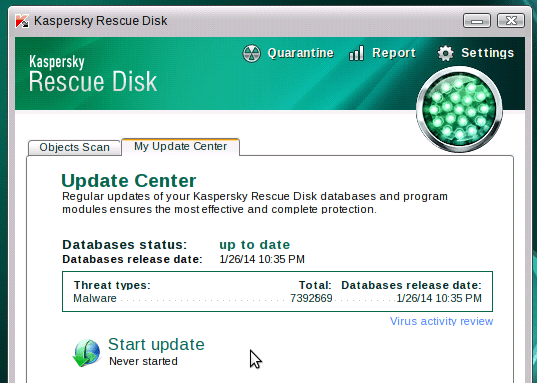537x383 pixels.
Task: Open the Report bar chart icon
Action: pyautogui.click(x=356, y=53)
